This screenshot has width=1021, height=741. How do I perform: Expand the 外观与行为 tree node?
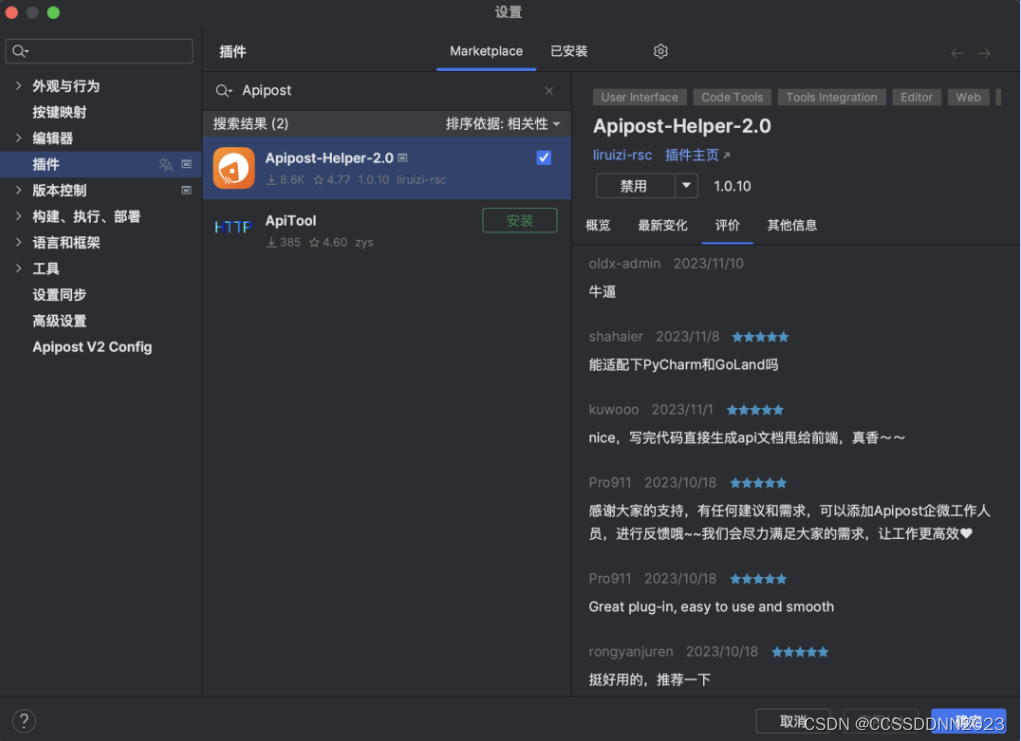coord(18,85)
